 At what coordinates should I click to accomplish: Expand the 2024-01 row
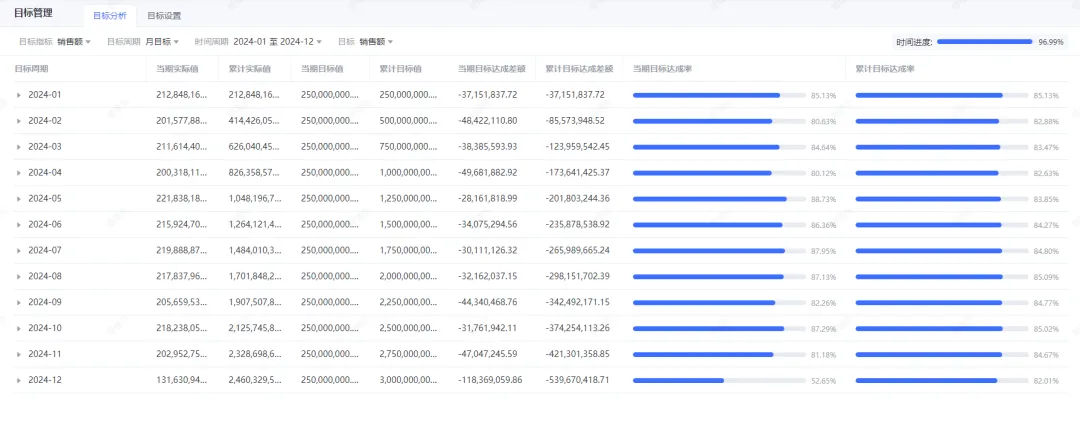pos(19,95)
